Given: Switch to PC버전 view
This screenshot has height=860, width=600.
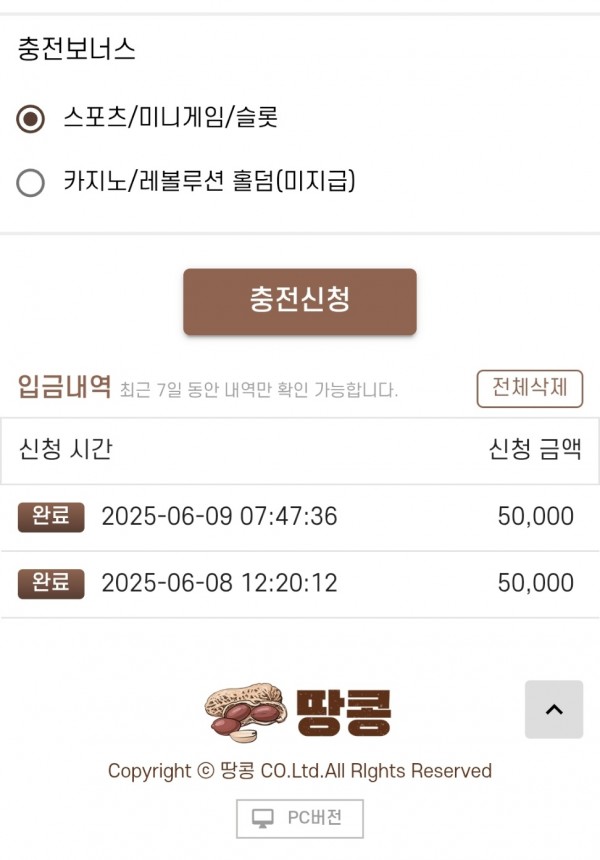Looking at the screenshot, I should (300, 818).
